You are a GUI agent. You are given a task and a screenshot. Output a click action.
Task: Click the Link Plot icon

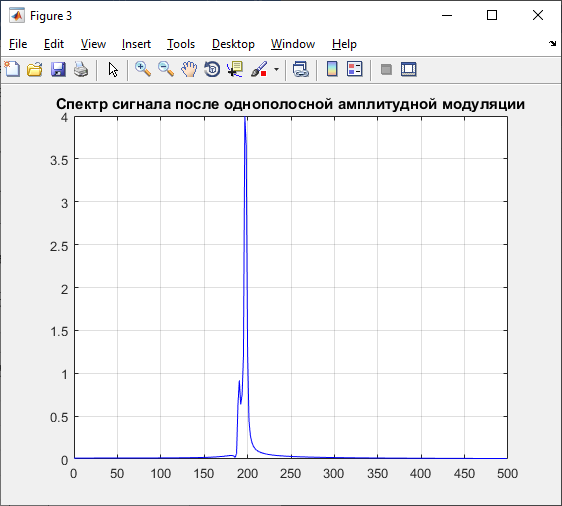pyautogui.click(x=300, y=69)
